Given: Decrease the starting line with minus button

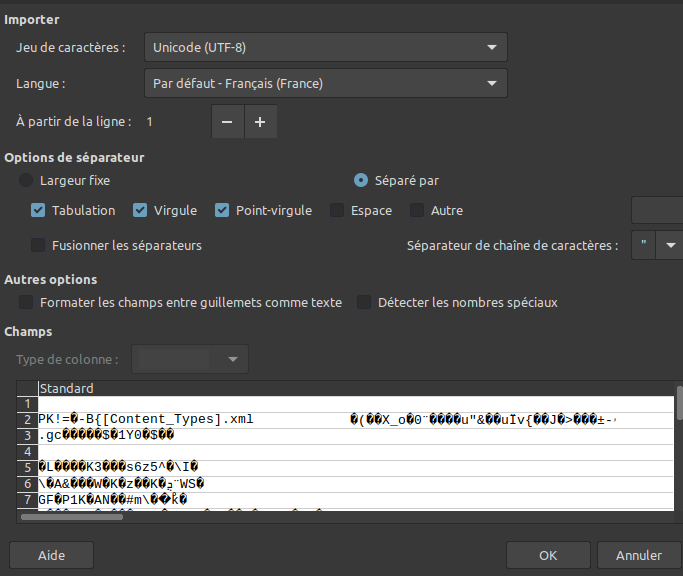Looking at the screenshot, I should [227, 122].
